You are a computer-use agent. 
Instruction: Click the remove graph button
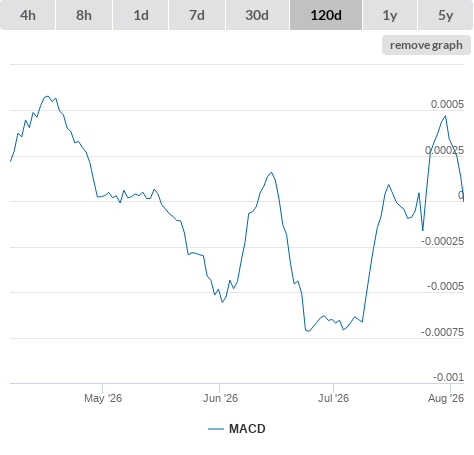(x=426, y=45)
